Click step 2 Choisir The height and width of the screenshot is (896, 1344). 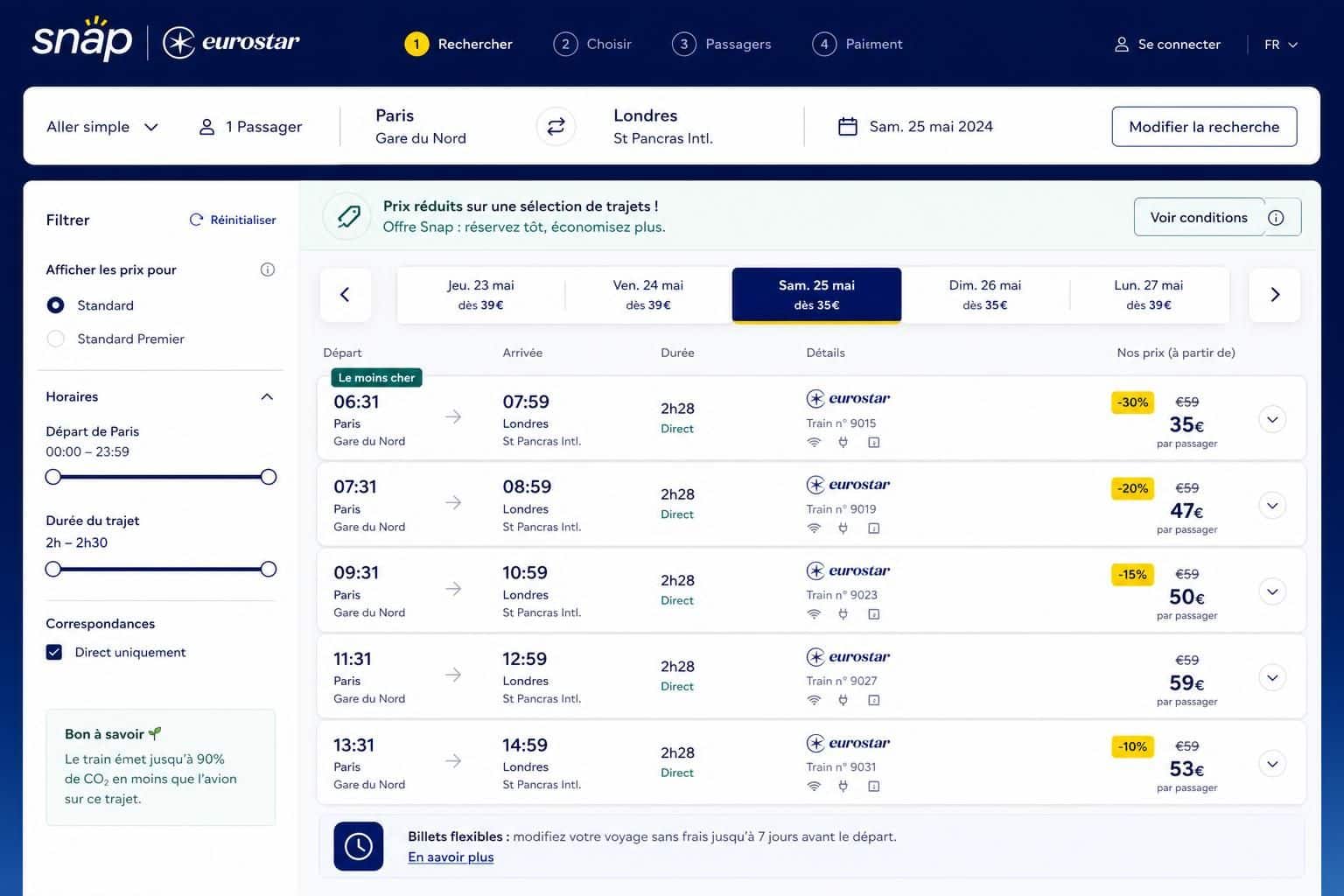tap(592, 44)
